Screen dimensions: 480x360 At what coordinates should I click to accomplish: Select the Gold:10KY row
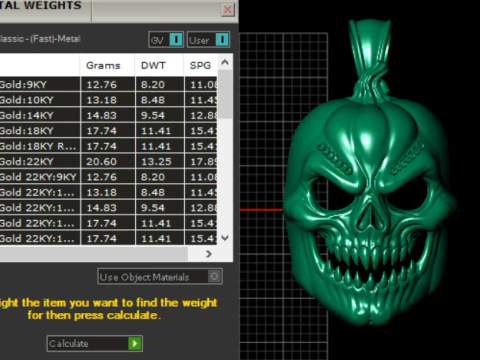click(x=108, y=100)
